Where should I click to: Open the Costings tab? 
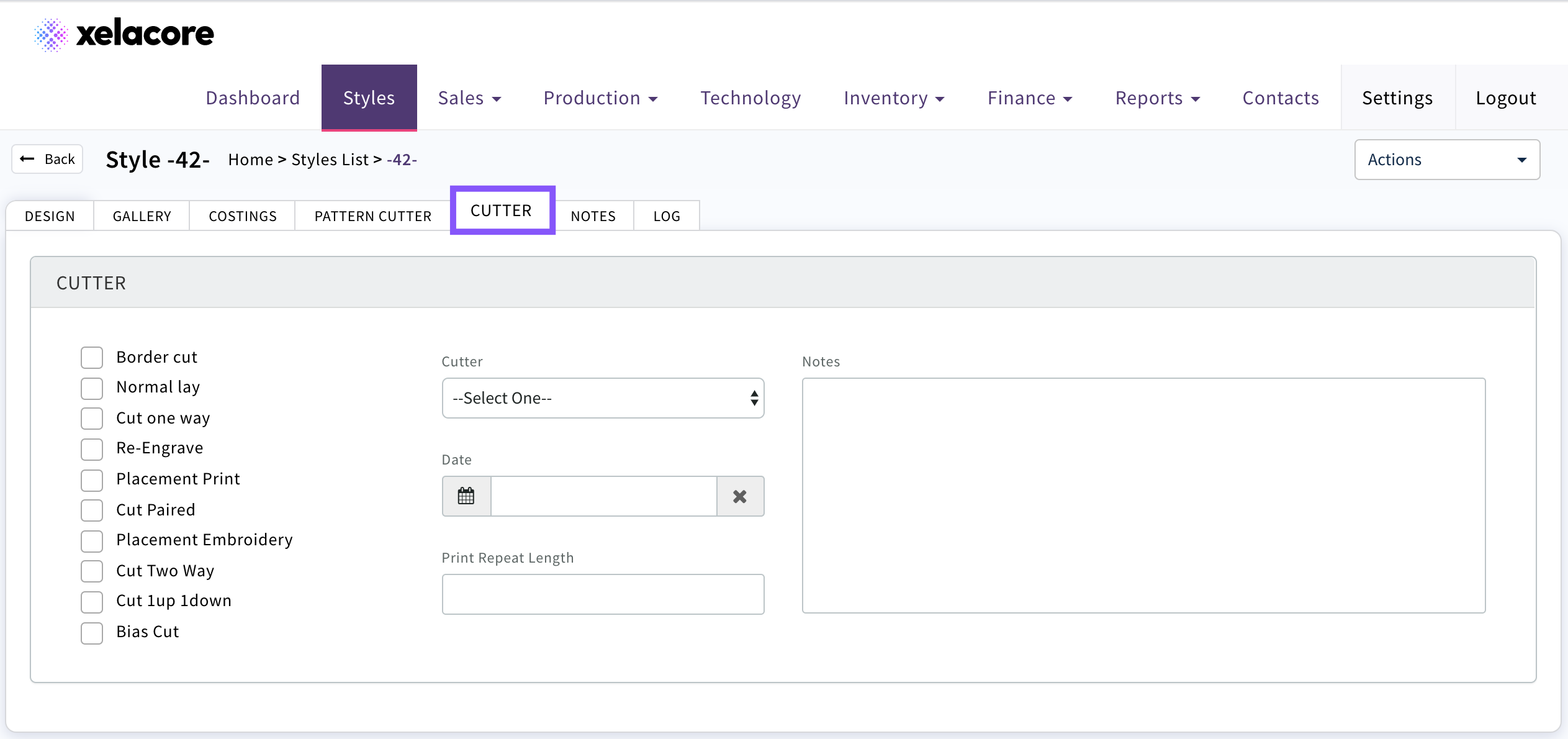(x=243, y=216)
